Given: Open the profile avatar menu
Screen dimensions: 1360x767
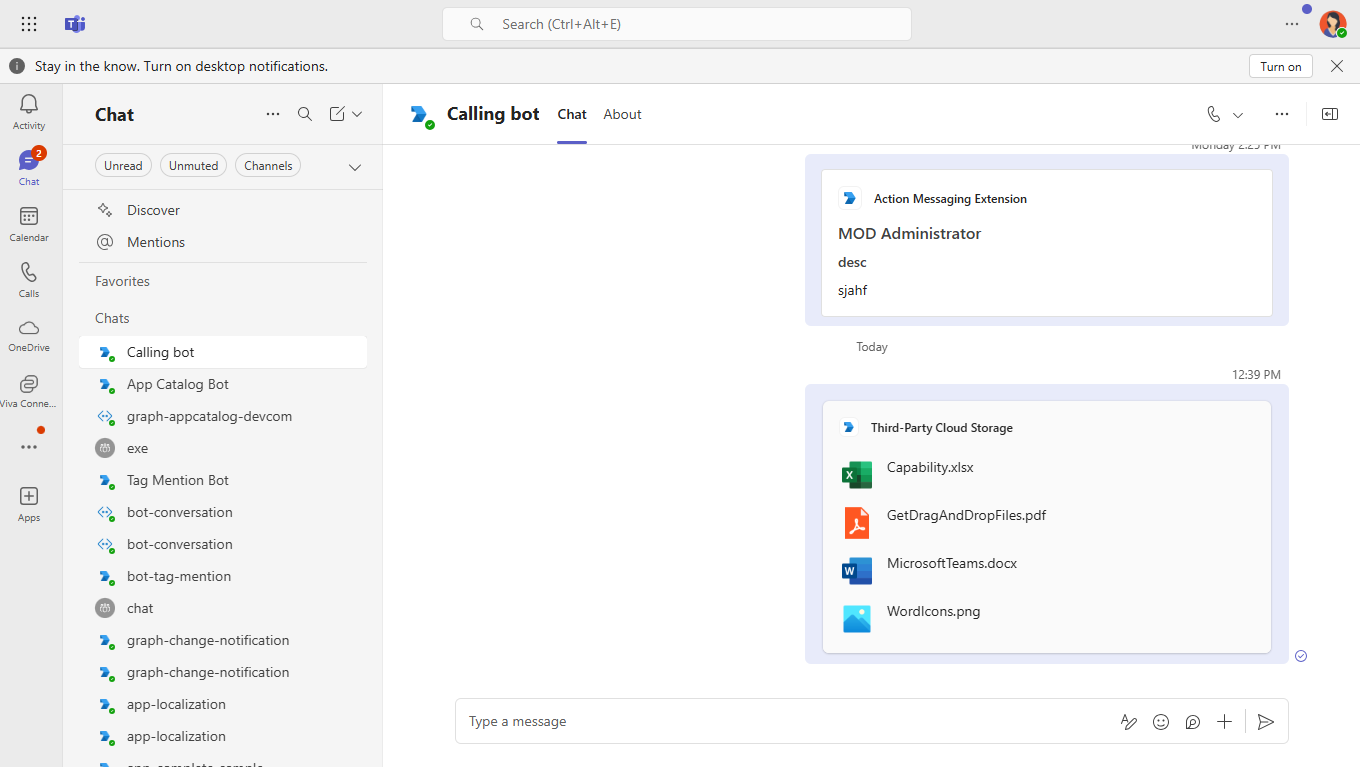Looking at the screenshot, I should [x=1332, y=24].
